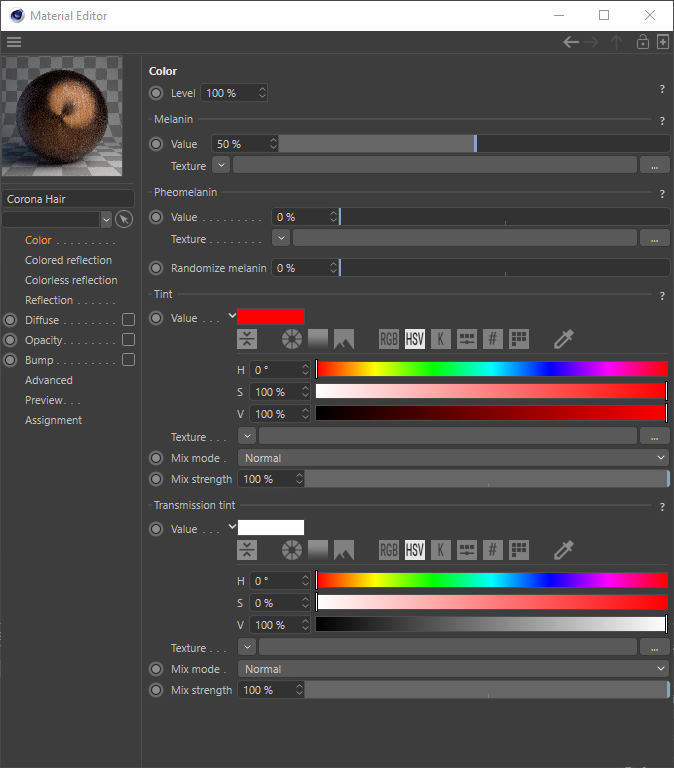674x768 pixels.
Task: Open the Reflection channel
Action: [49, 300]
